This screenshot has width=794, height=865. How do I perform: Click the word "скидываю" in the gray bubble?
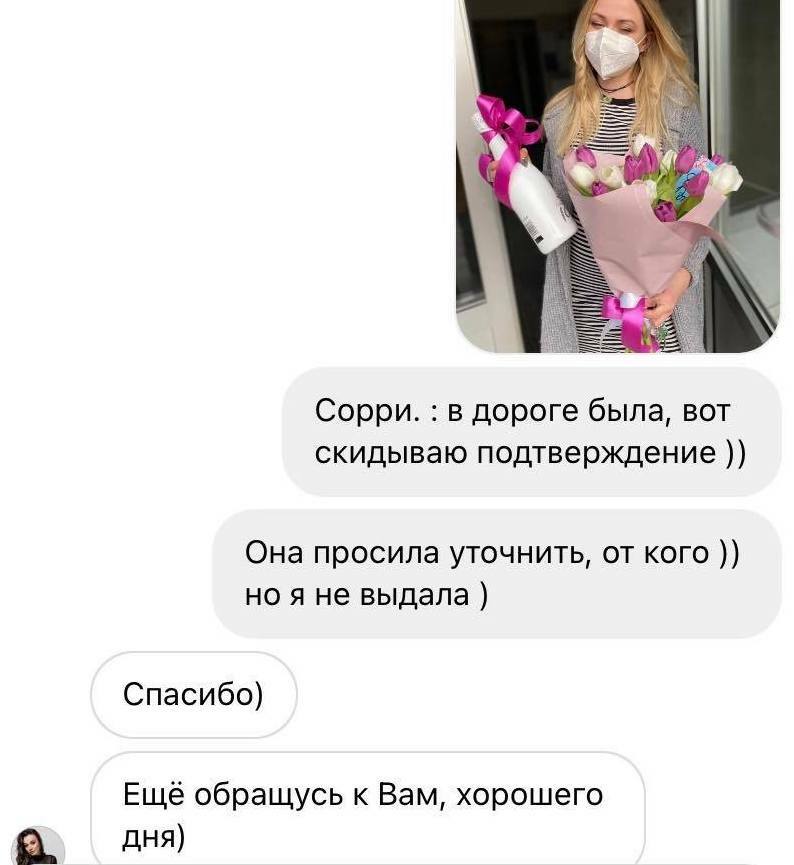pyautogui.click(x=391, y=453)
